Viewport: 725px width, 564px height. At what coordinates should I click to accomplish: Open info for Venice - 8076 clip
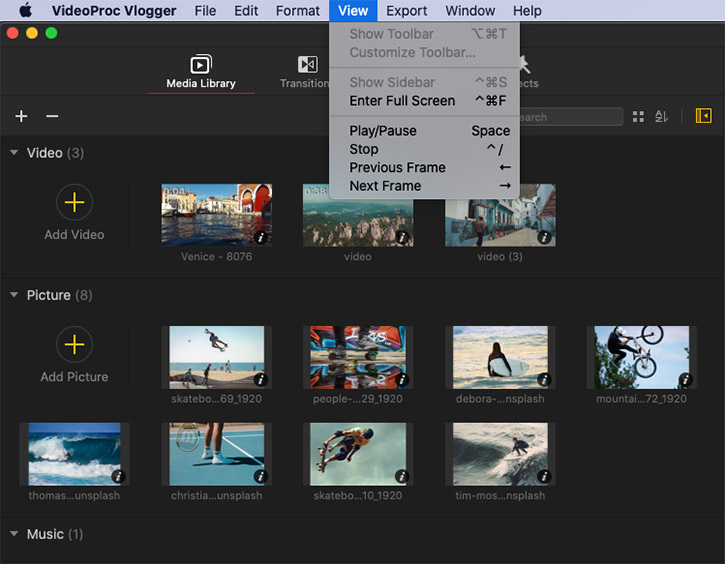pyautogui.click(x=260, y=238)
